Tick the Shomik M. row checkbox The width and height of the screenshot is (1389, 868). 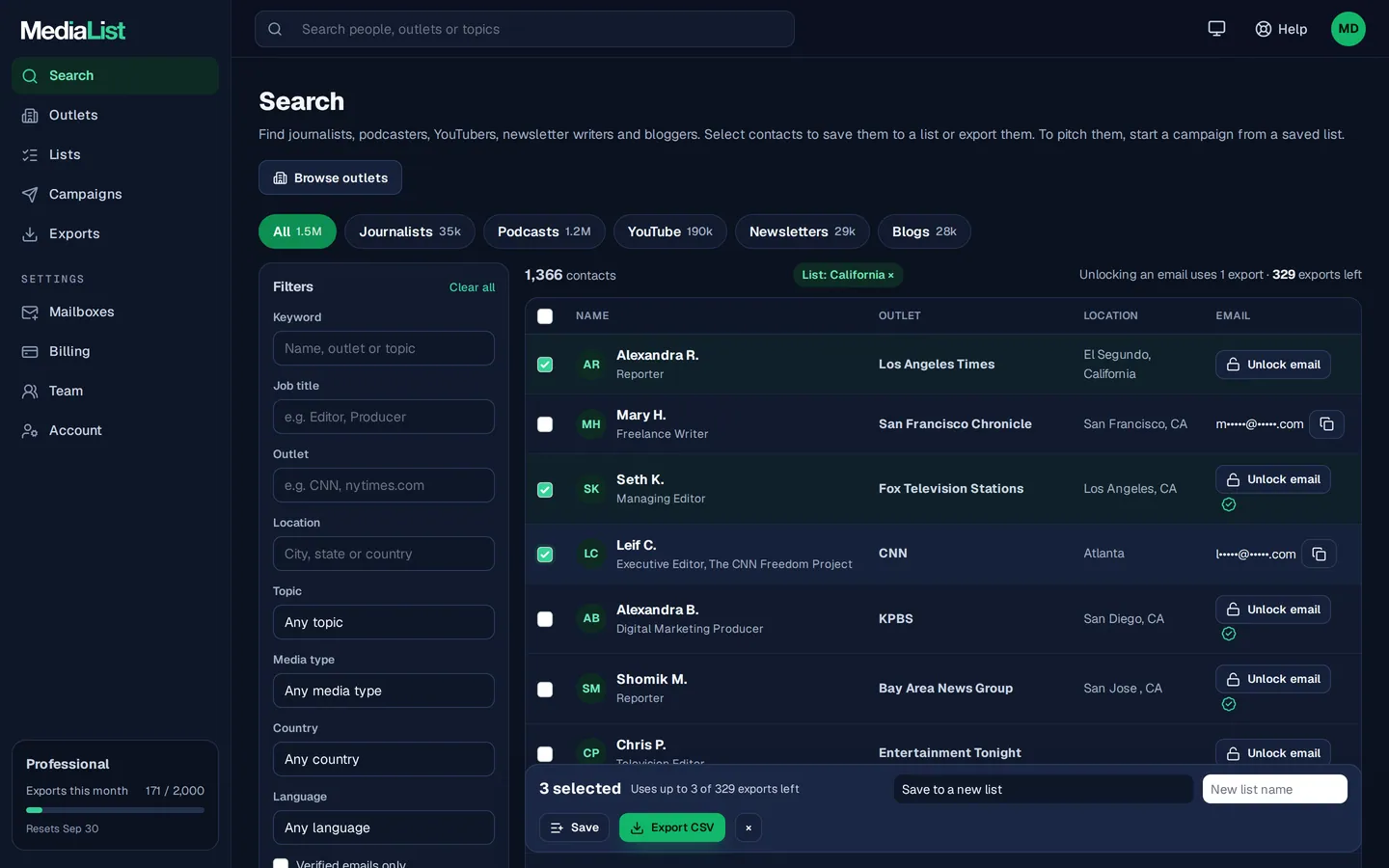(x=545, y=690)
